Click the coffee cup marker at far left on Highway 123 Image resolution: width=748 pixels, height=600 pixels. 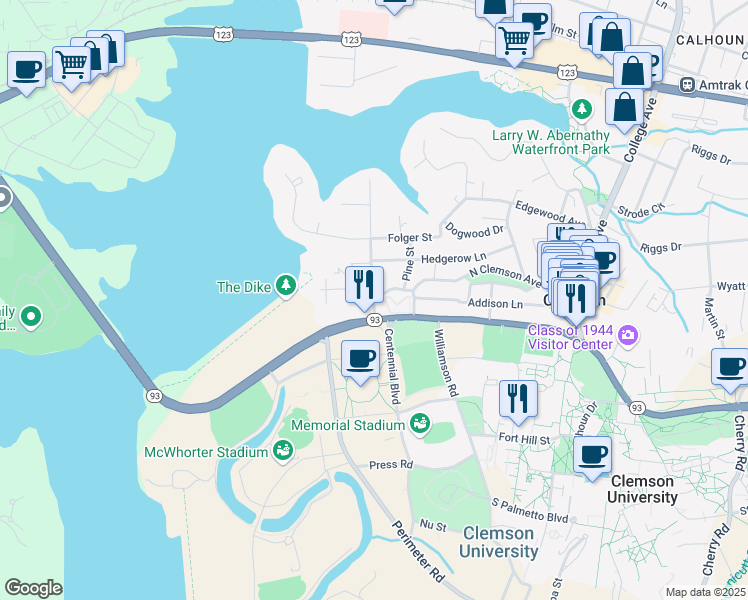(27, 72)
